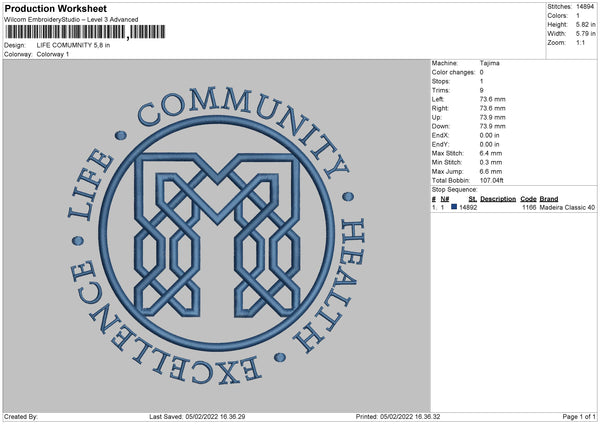Click thread code 1166
Screen dimensions: 600x424
529,207
